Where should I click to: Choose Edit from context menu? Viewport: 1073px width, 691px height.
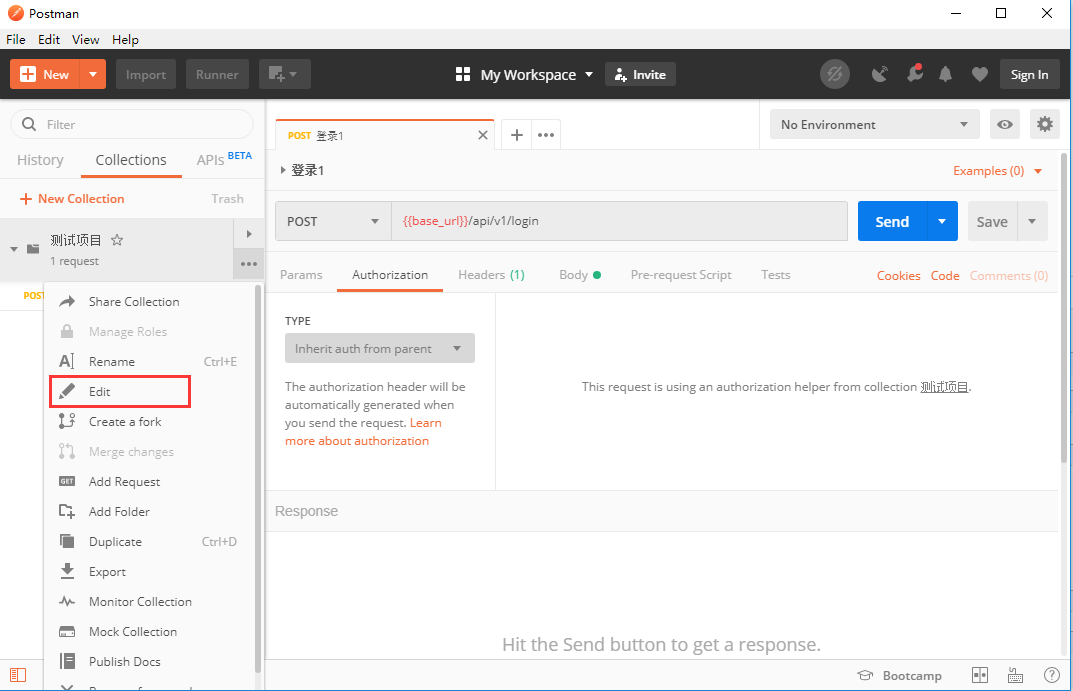pyautogui.click(x=120, y=391)
